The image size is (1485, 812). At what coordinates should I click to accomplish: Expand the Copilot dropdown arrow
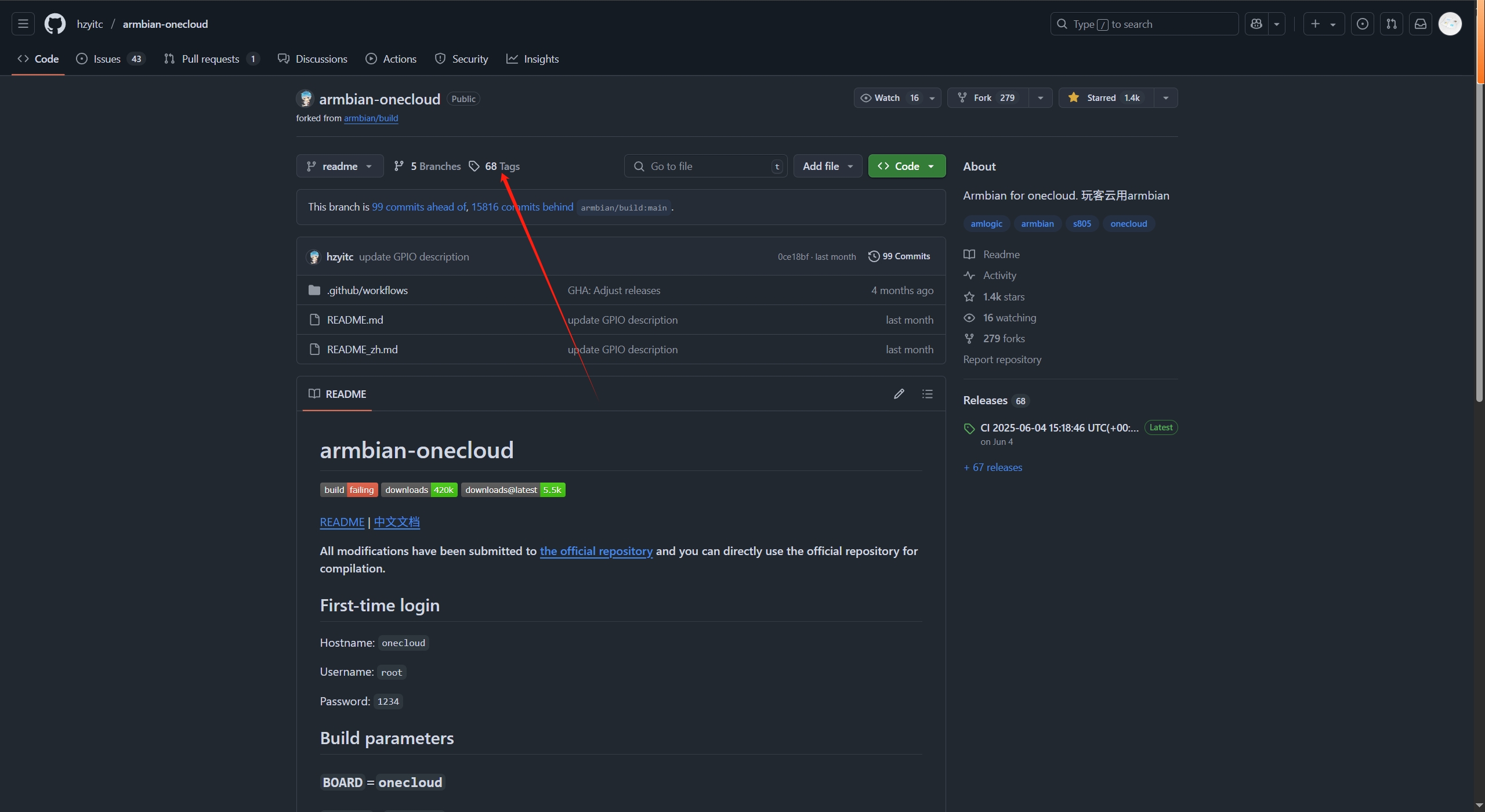pos(1277,24)
